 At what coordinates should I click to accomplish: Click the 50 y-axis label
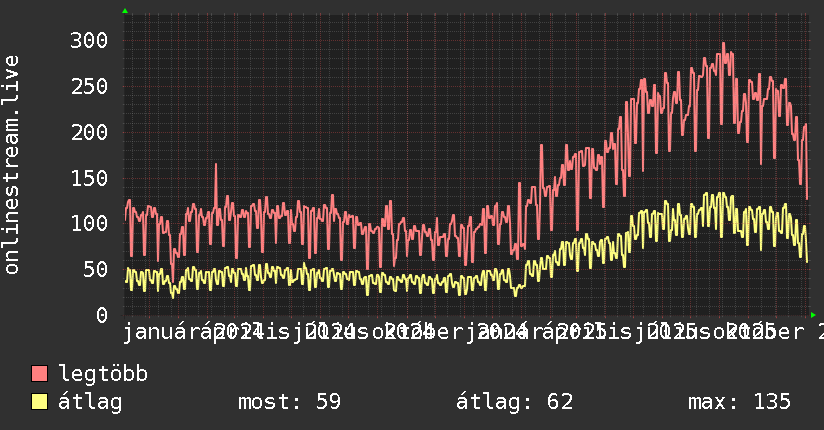pos(96,269)
